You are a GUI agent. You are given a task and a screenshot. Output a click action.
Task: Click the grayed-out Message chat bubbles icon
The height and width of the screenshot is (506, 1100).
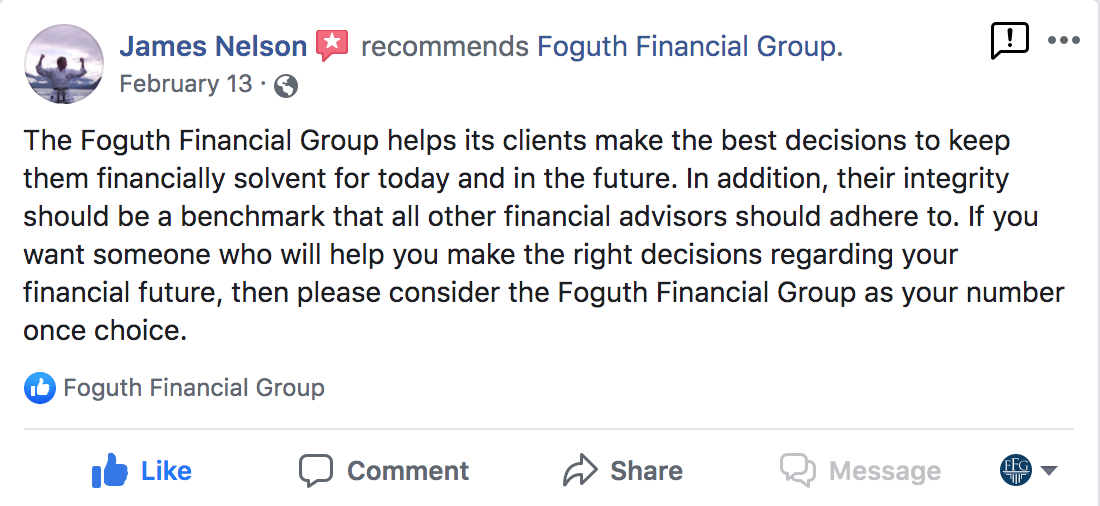tap(798, 470)
